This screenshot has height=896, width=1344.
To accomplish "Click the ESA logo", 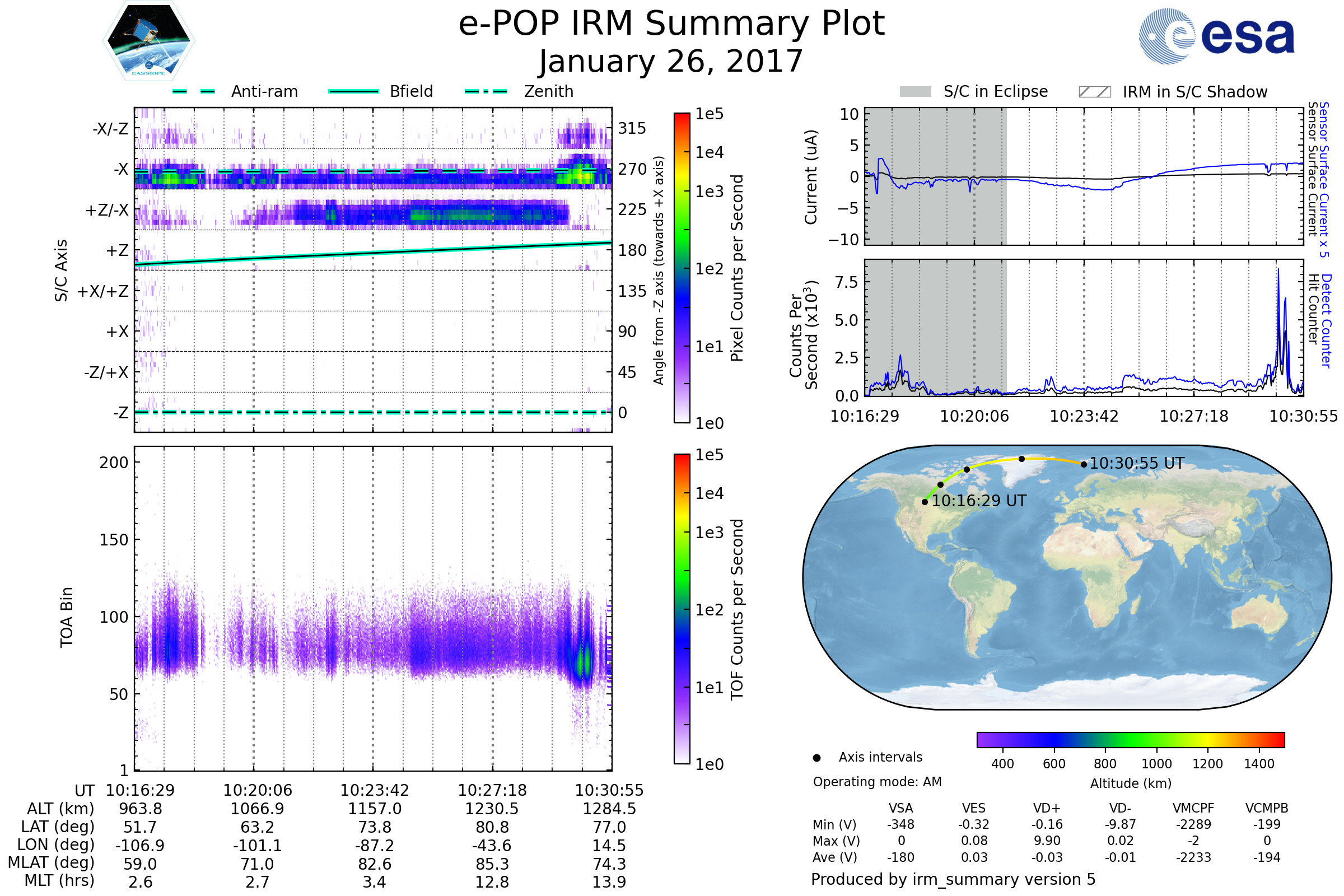I will click(x=1216, y=36).
